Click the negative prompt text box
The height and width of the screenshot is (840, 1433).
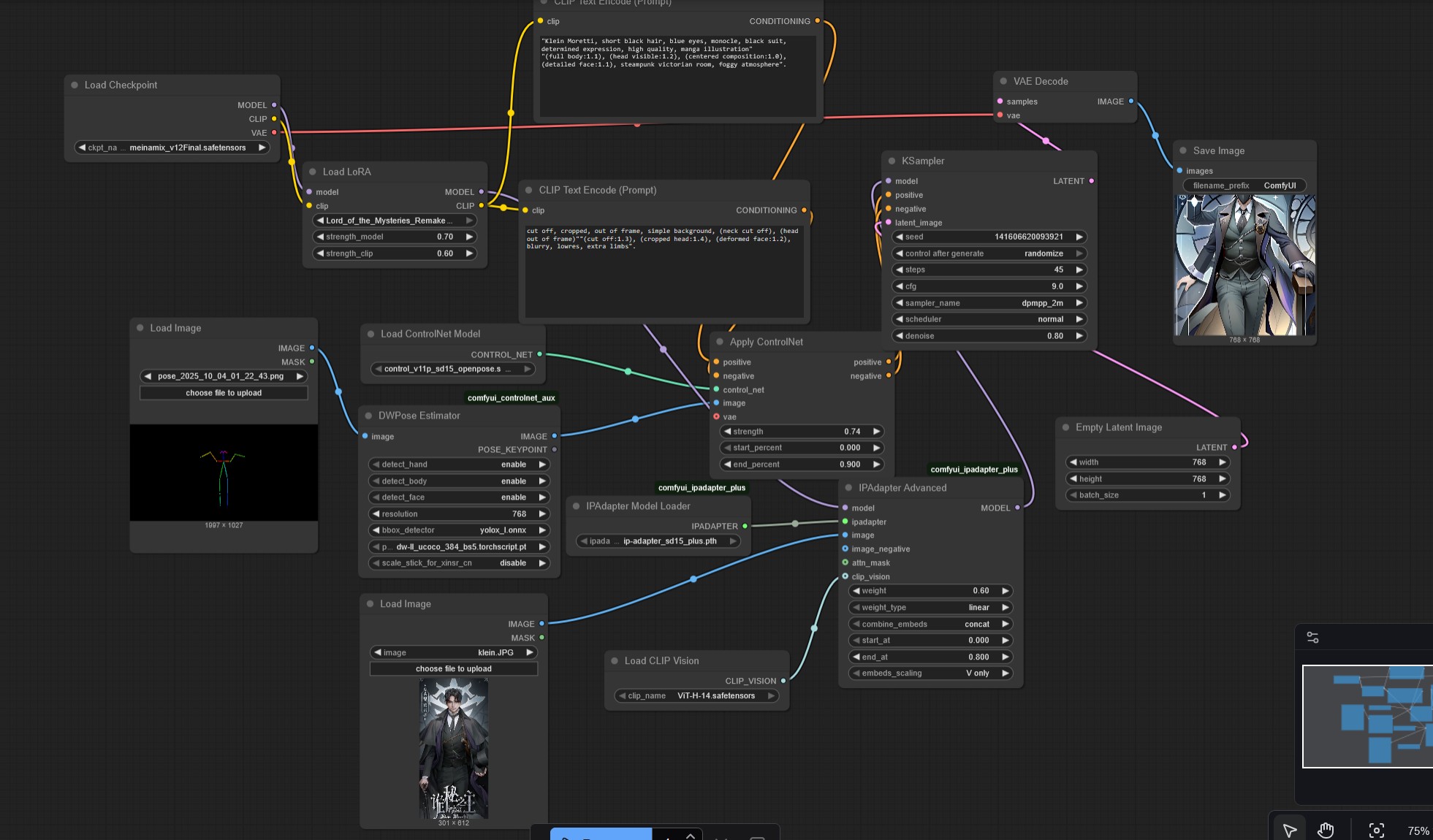point(664,272)
